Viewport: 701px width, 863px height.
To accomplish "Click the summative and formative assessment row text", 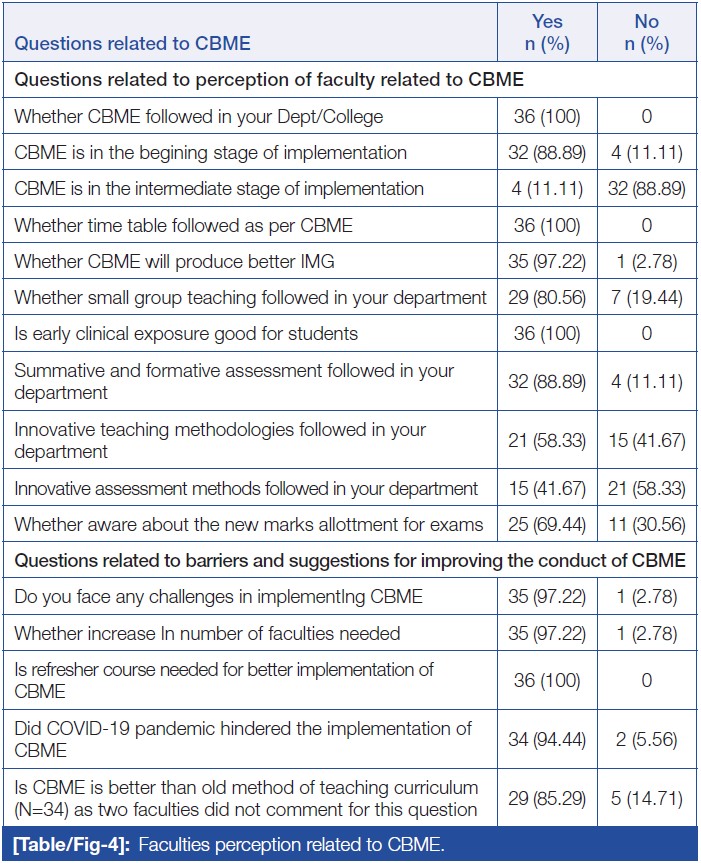I will 233,381.
